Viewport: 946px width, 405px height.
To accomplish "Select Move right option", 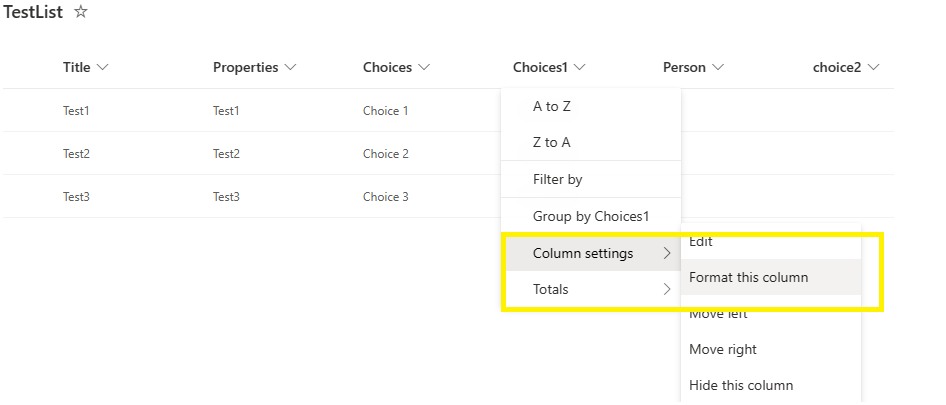I will 722,349.
